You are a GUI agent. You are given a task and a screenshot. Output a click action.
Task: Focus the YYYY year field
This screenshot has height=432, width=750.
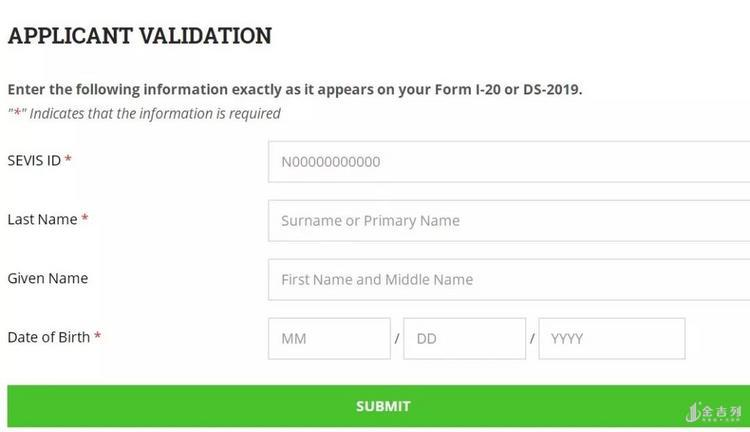click(x=611, y=339)
